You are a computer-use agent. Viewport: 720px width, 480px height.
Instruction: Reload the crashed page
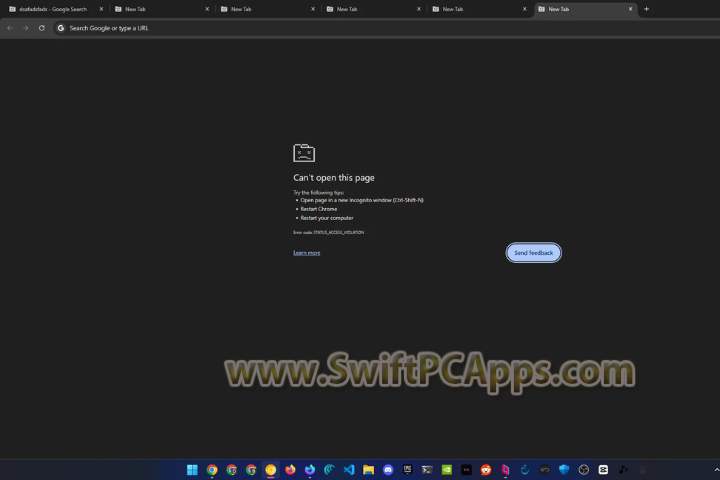click(42, 28)
